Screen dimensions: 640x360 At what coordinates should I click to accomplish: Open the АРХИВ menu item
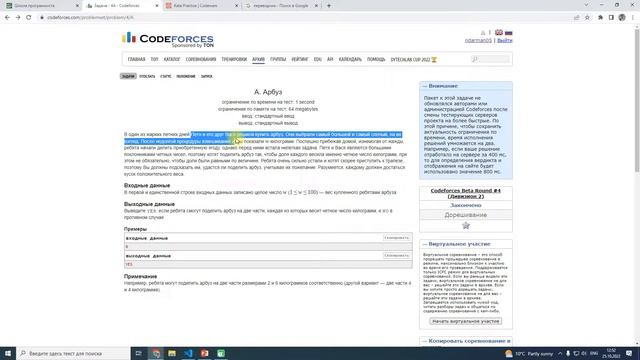(x=258, y=60)
